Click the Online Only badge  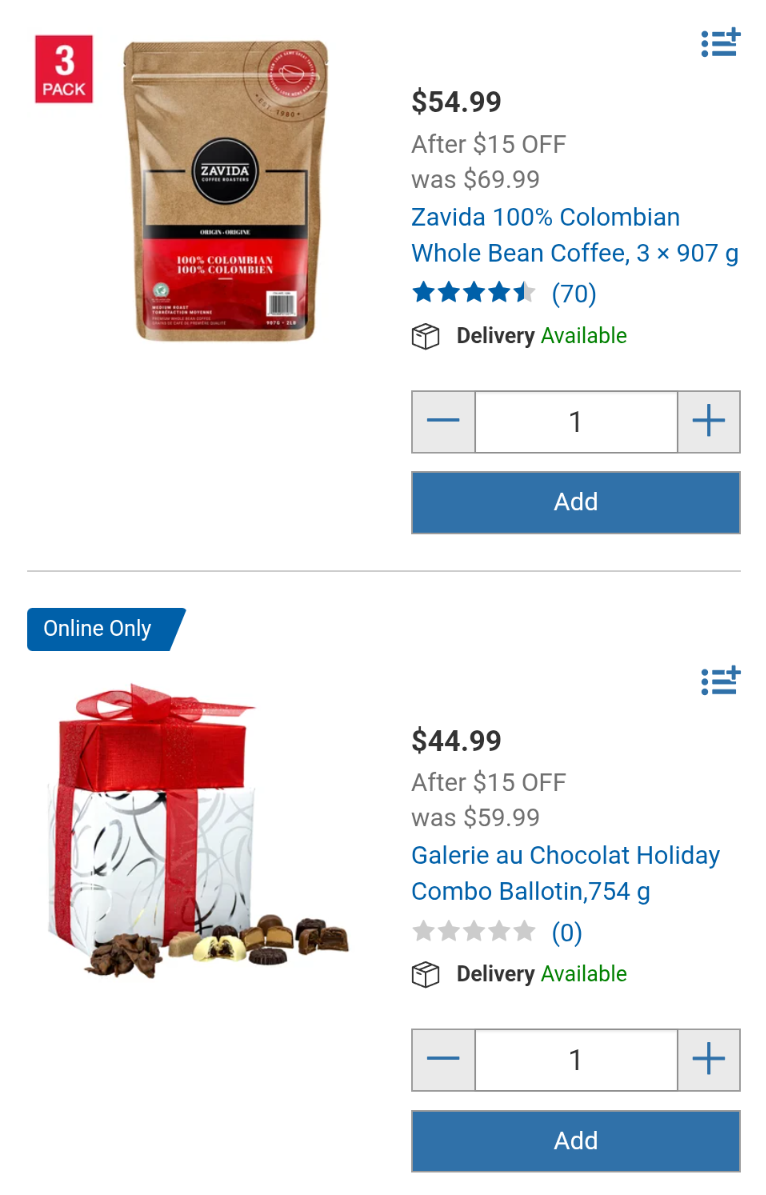106,629
